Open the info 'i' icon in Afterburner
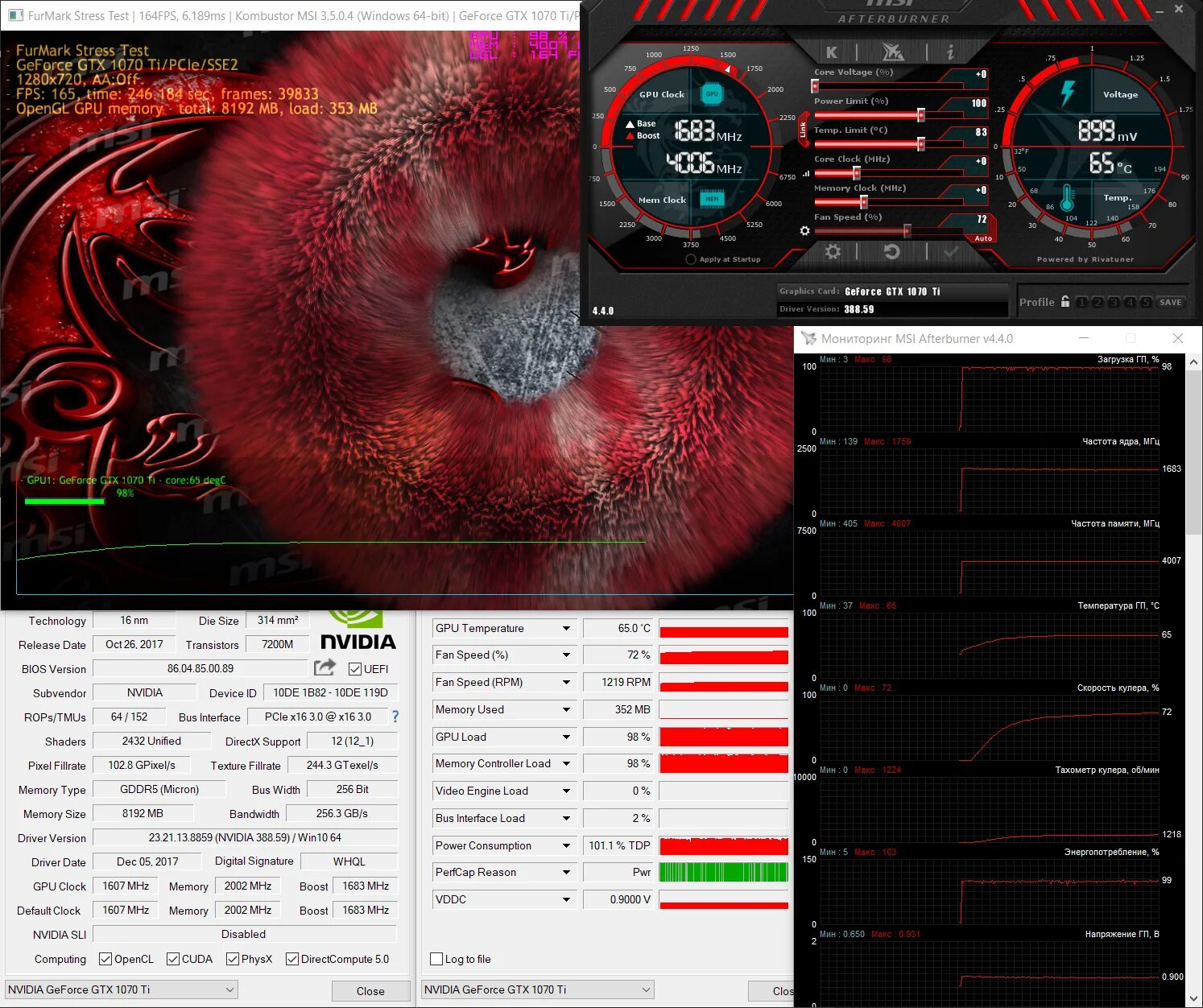The width and height of the screenshot is (1203, 1008). [950, 52]
